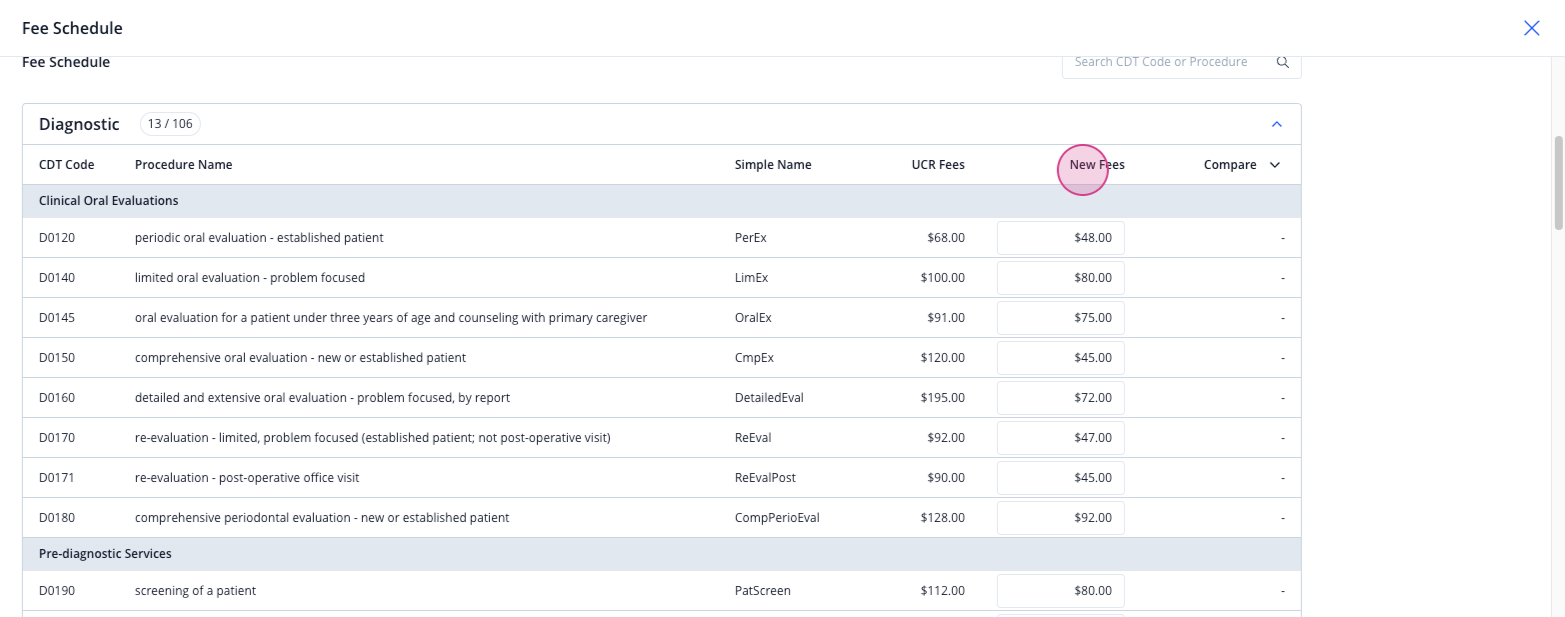1565x617 pixels.
Task: Click the $128.00 UCR fee
Action: click(x=943, y=518)
